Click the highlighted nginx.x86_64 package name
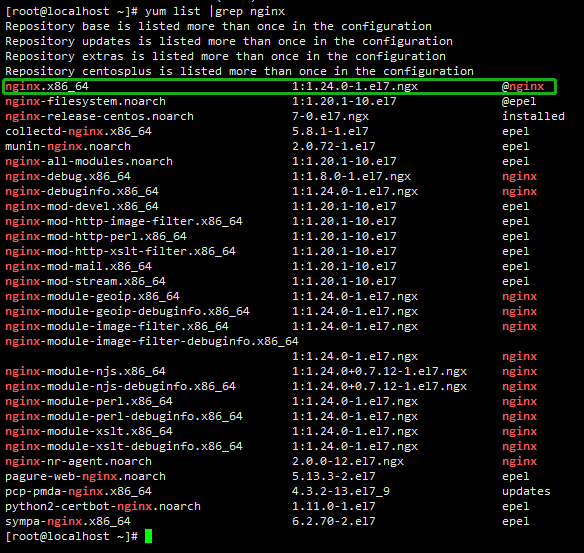Viewport: 584px width, 553px height. tap(47, 86)
